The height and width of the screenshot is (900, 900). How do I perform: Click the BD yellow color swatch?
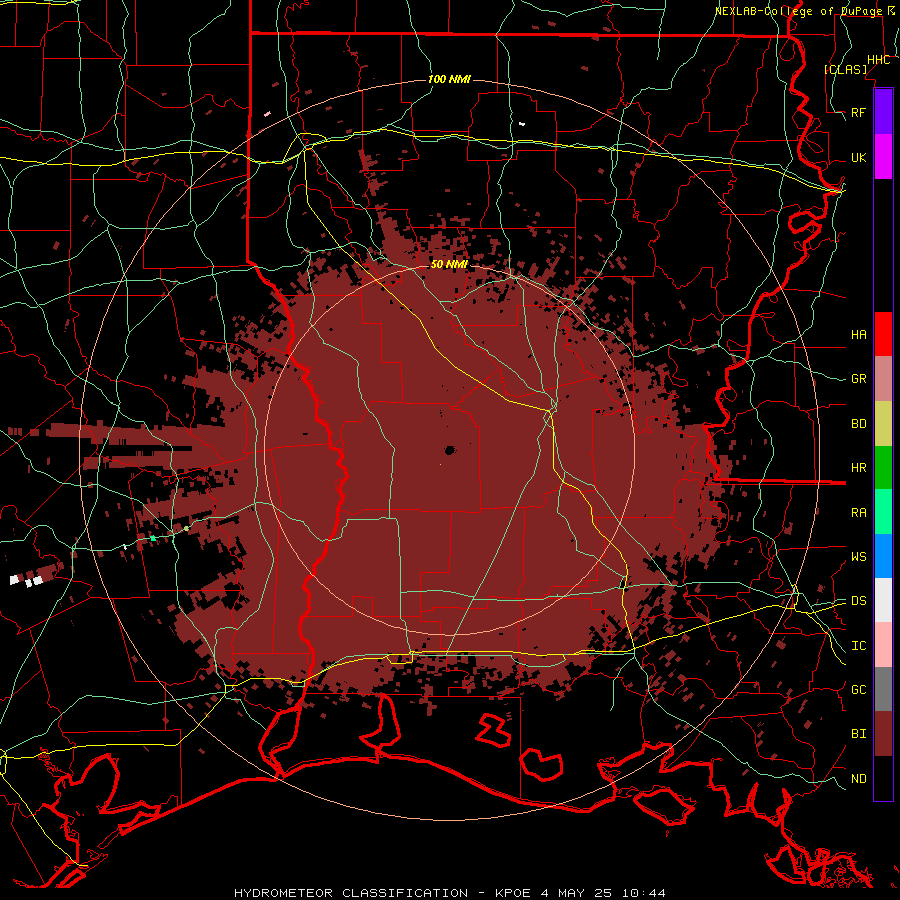click(883, 423)
